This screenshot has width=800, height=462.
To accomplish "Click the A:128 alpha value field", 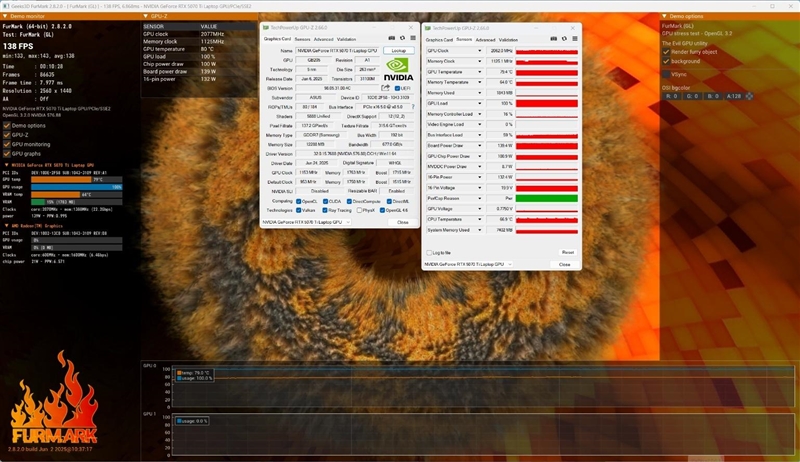I will pos(734,96).
